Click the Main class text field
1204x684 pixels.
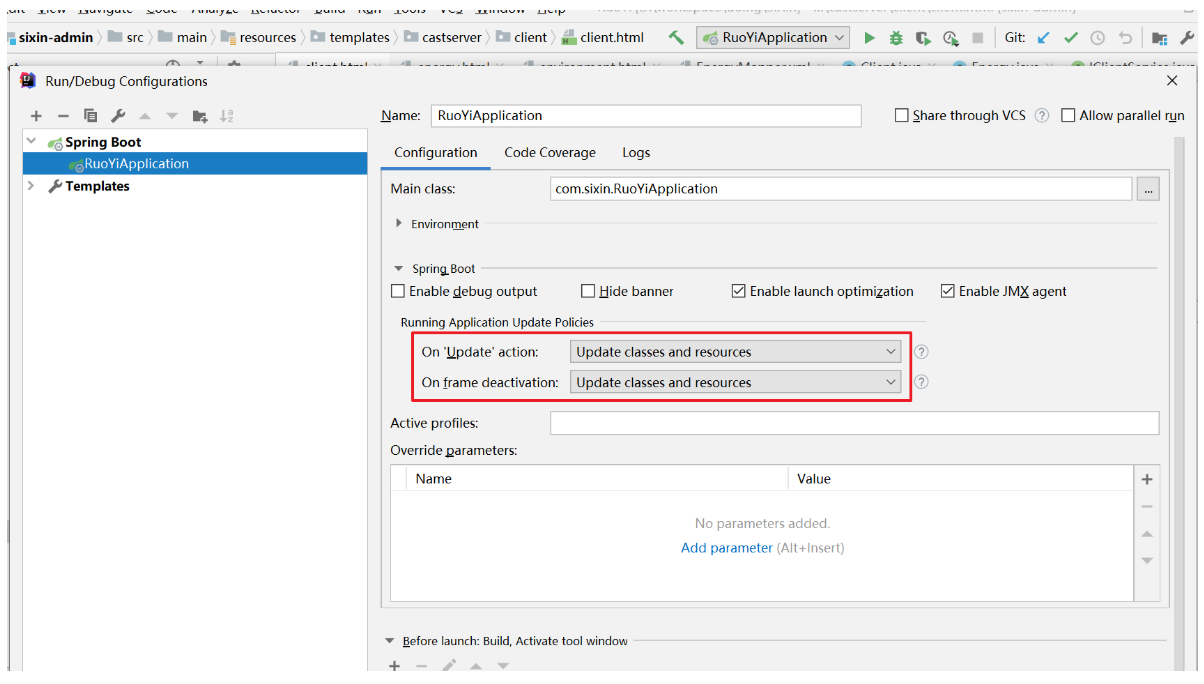click(841, 188)
